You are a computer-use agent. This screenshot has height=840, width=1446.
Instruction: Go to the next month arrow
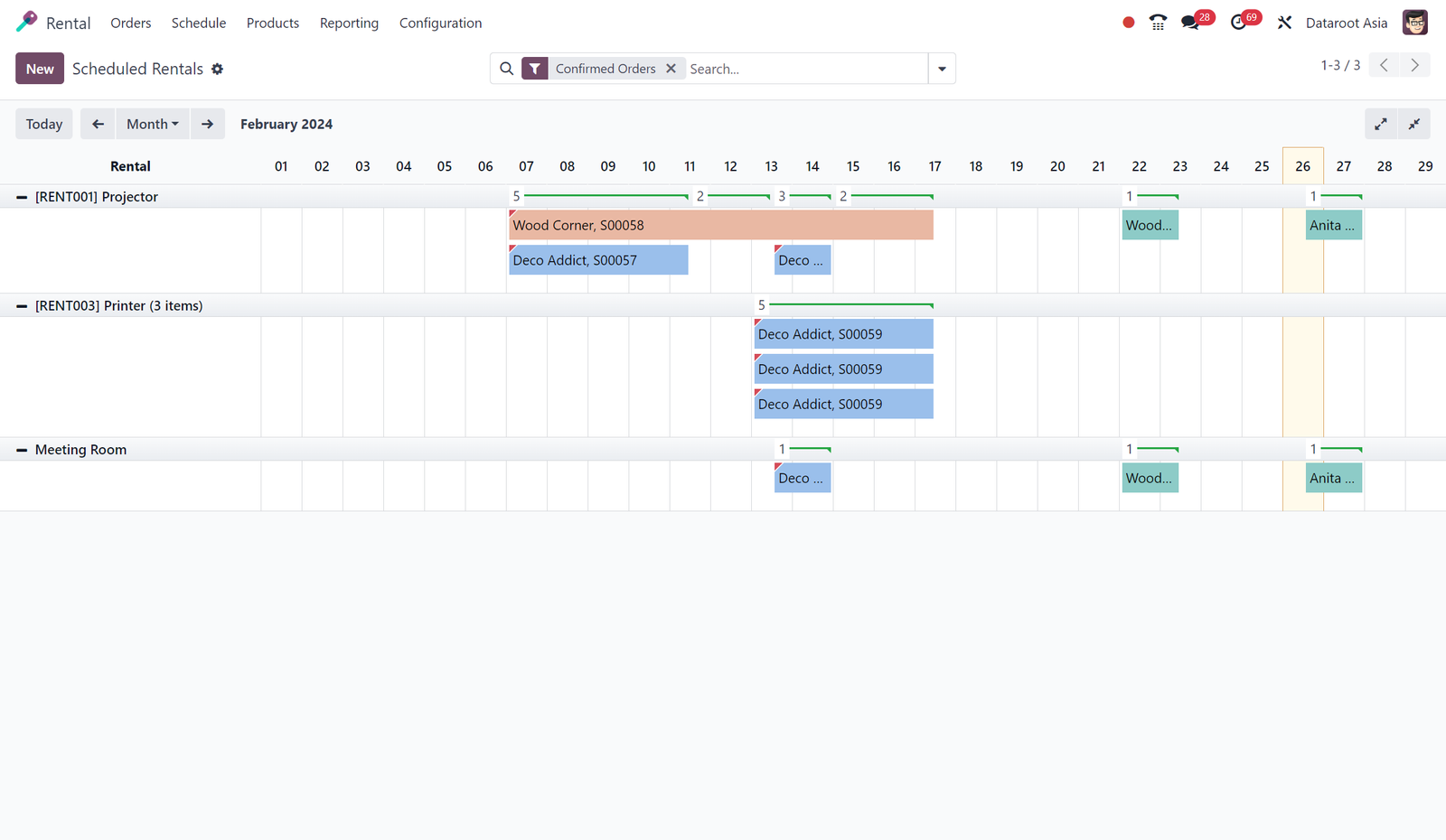(x=207, y=124)
